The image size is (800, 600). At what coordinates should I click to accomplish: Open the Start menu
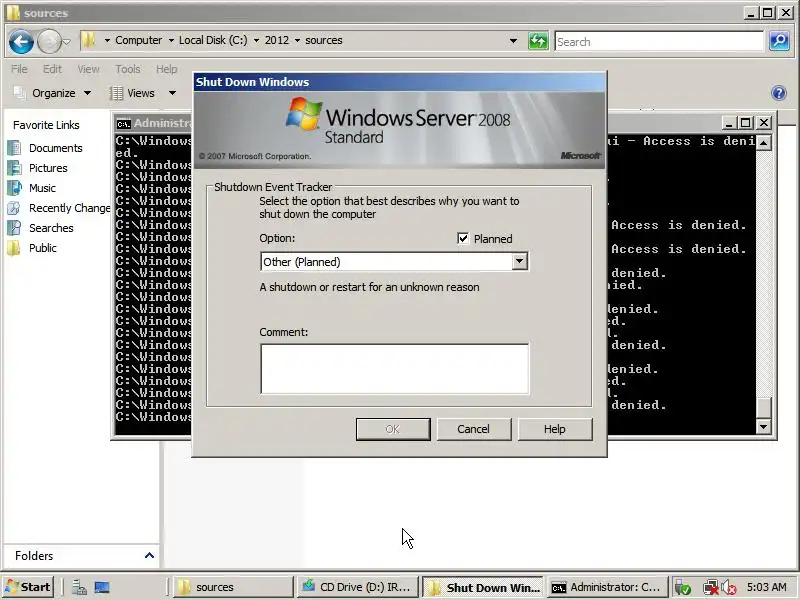[28, 587]
